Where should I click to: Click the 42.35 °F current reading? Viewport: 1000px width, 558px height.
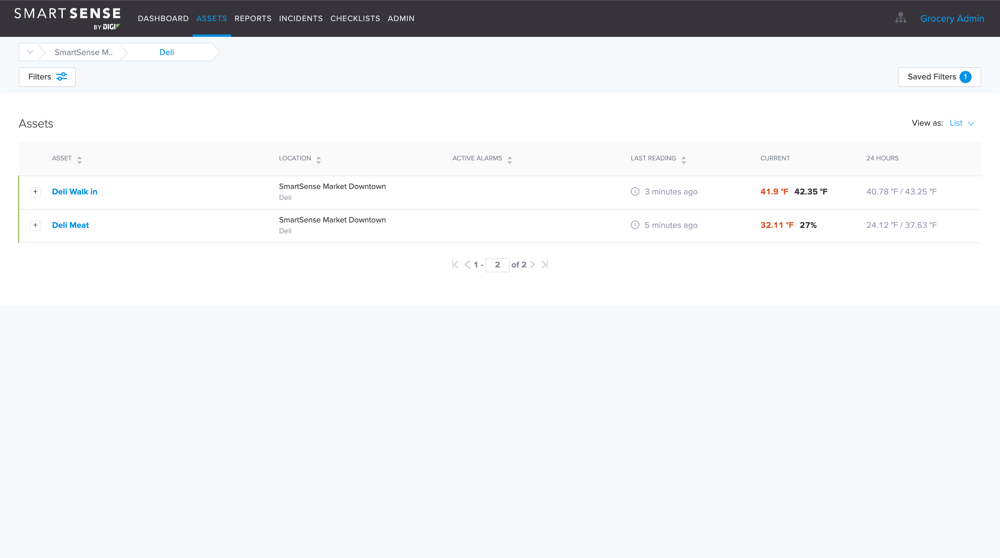coord(811,191)
